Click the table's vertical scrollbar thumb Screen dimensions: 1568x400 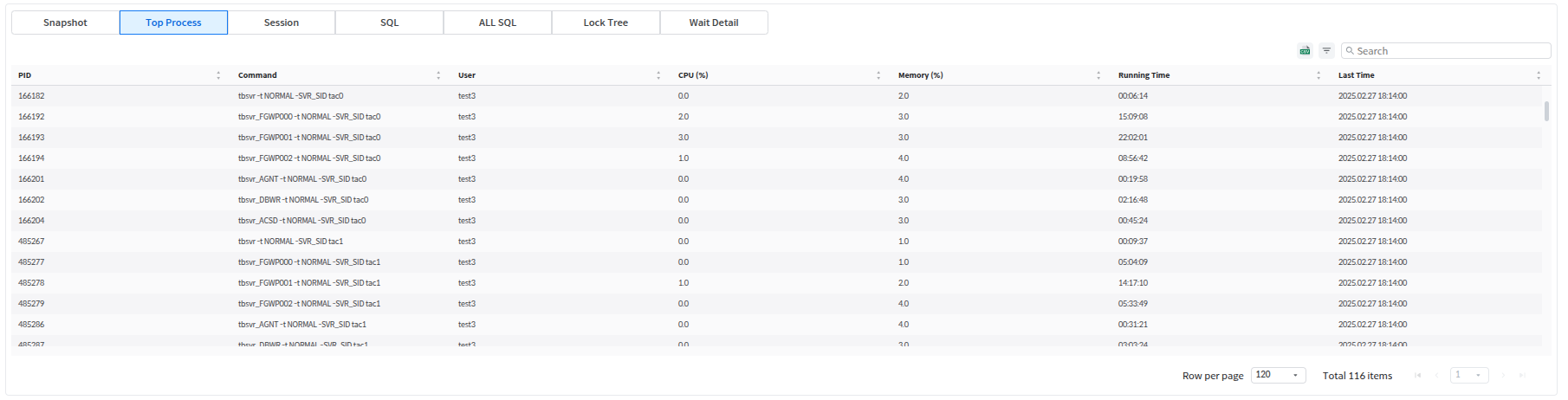pyautogui.click(x=1546, y=111)
